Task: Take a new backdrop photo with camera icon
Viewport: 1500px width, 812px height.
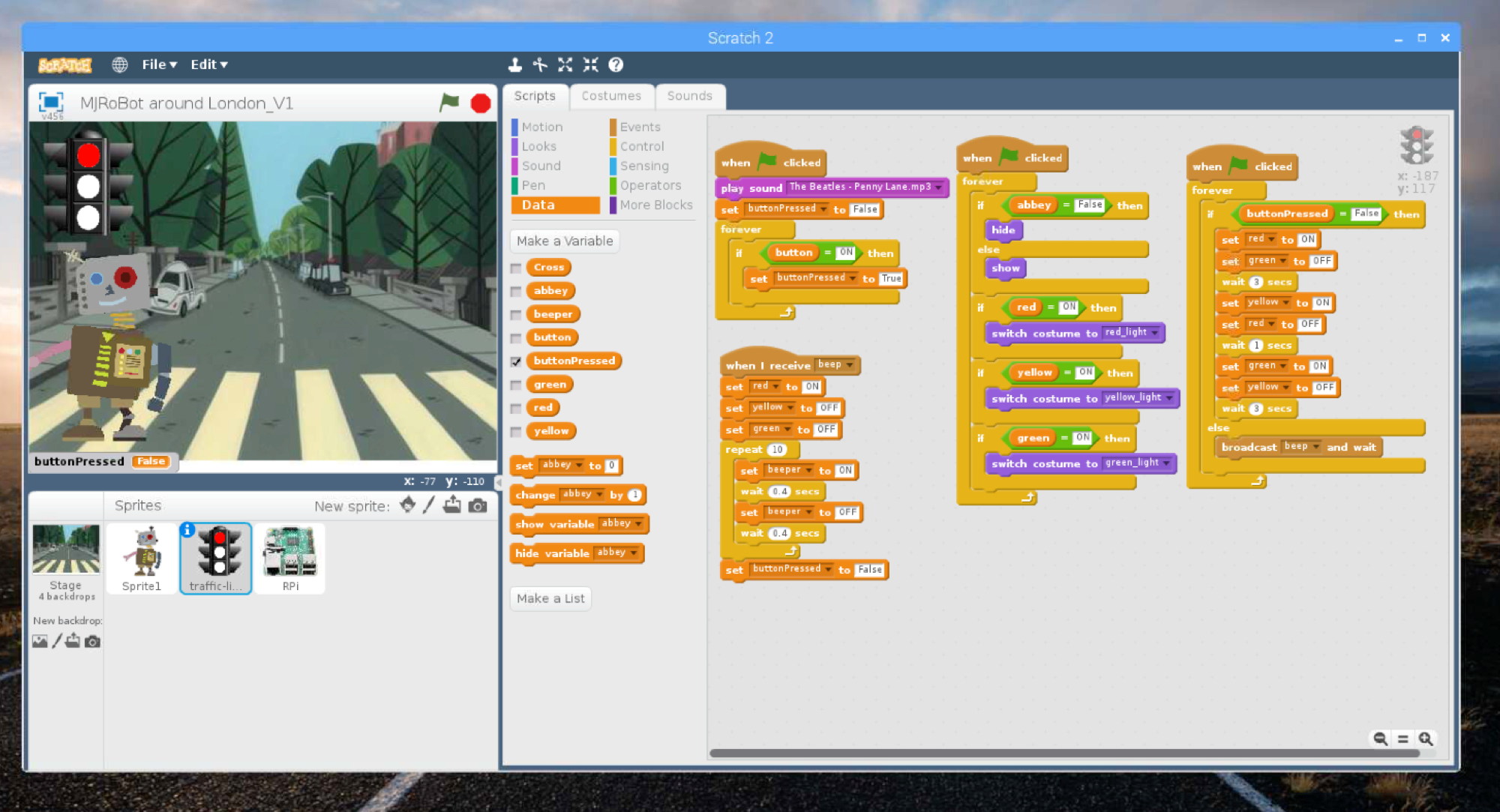Action: [92, 641]
